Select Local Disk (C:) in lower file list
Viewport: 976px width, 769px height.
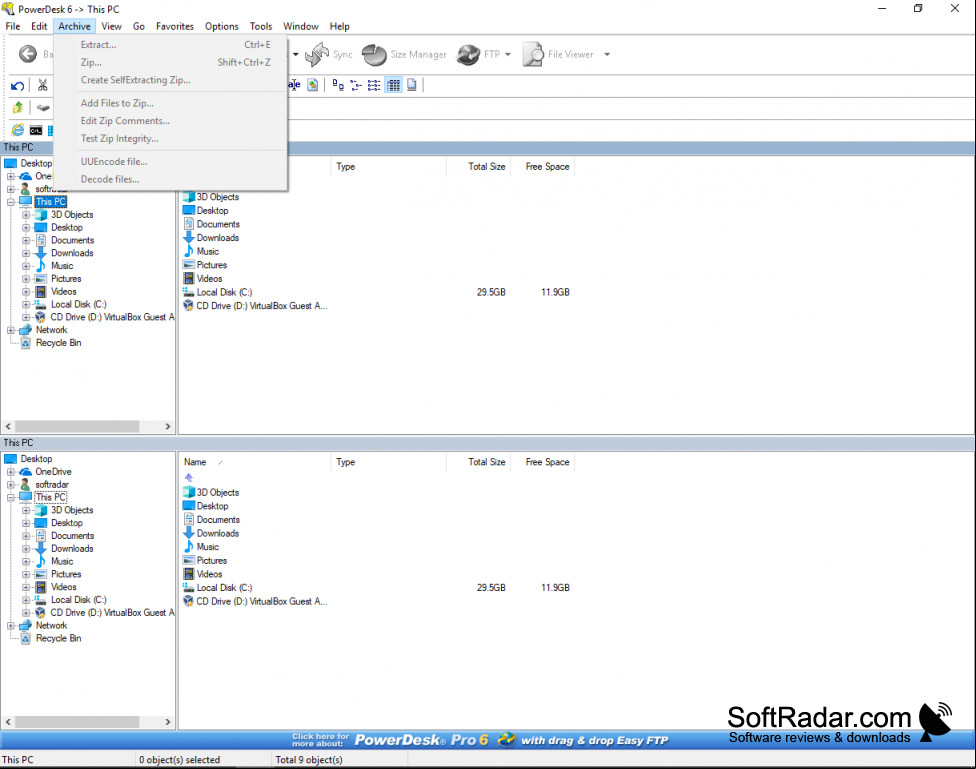coord(224,588)
